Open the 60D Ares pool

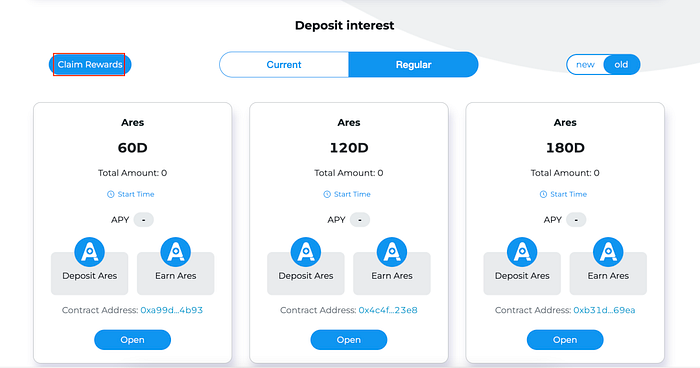pos(133,340)
